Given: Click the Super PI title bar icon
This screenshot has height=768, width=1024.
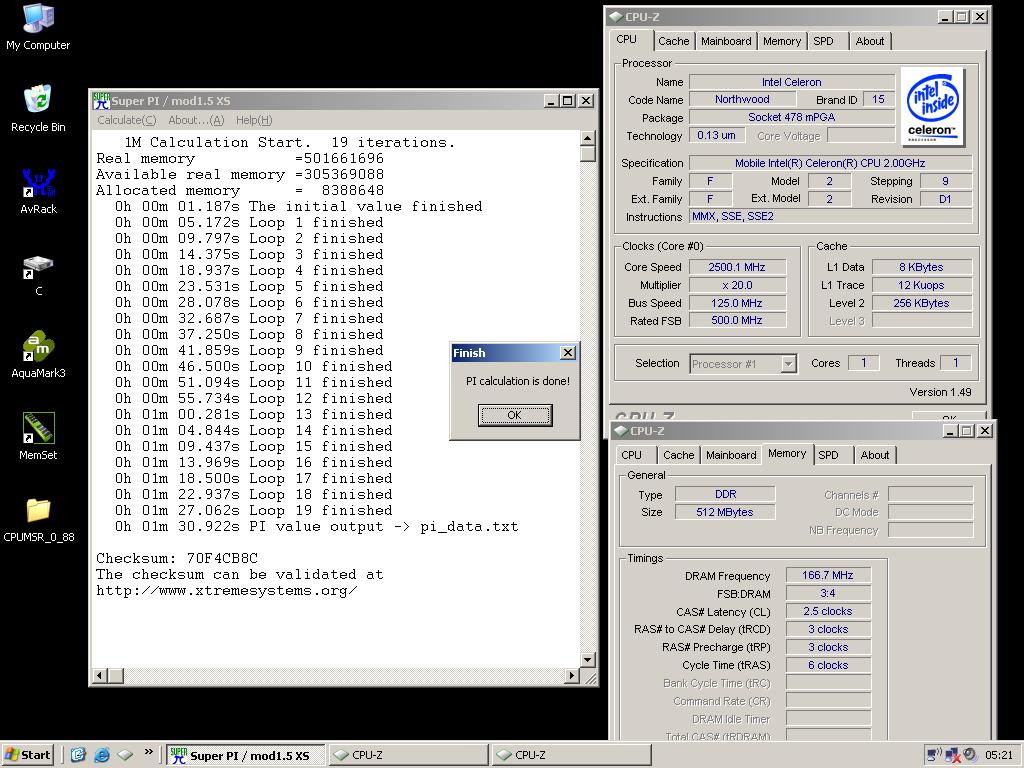Looking at the screenshot, I should point(101,101).
